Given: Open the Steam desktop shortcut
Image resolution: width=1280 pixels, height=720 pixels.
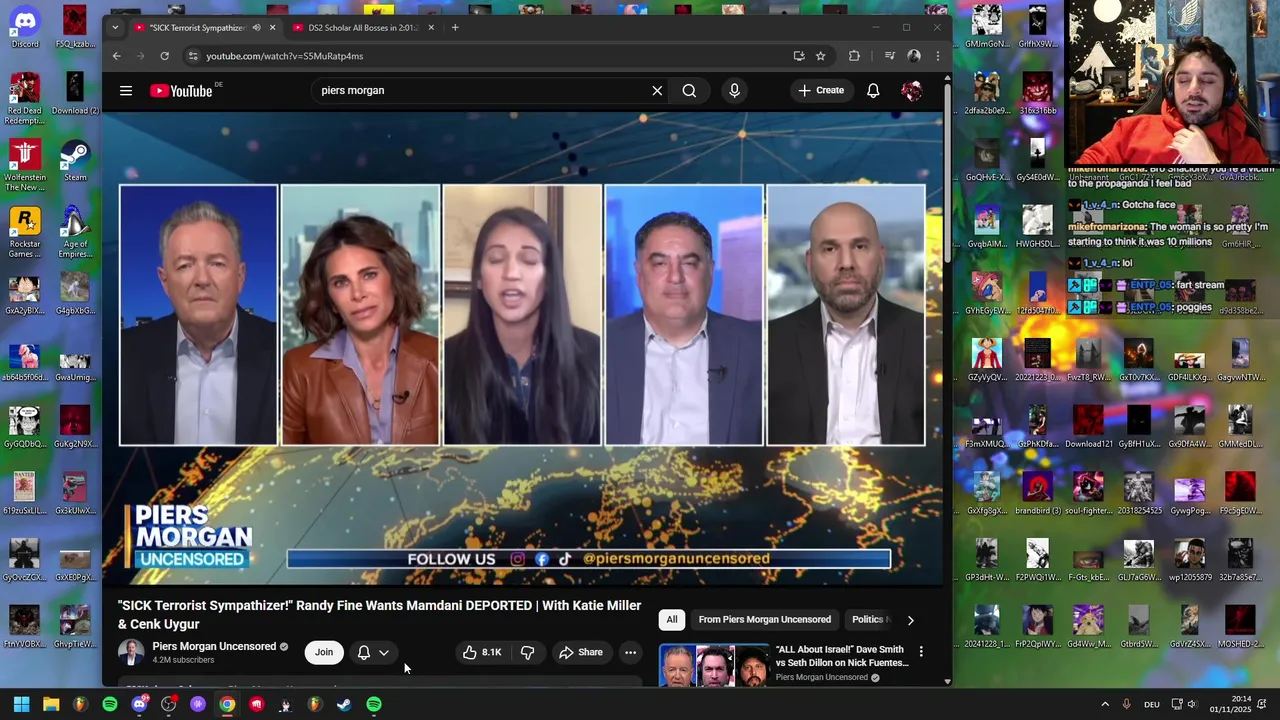Looking at the screenshot, I should tap(75, 160).
